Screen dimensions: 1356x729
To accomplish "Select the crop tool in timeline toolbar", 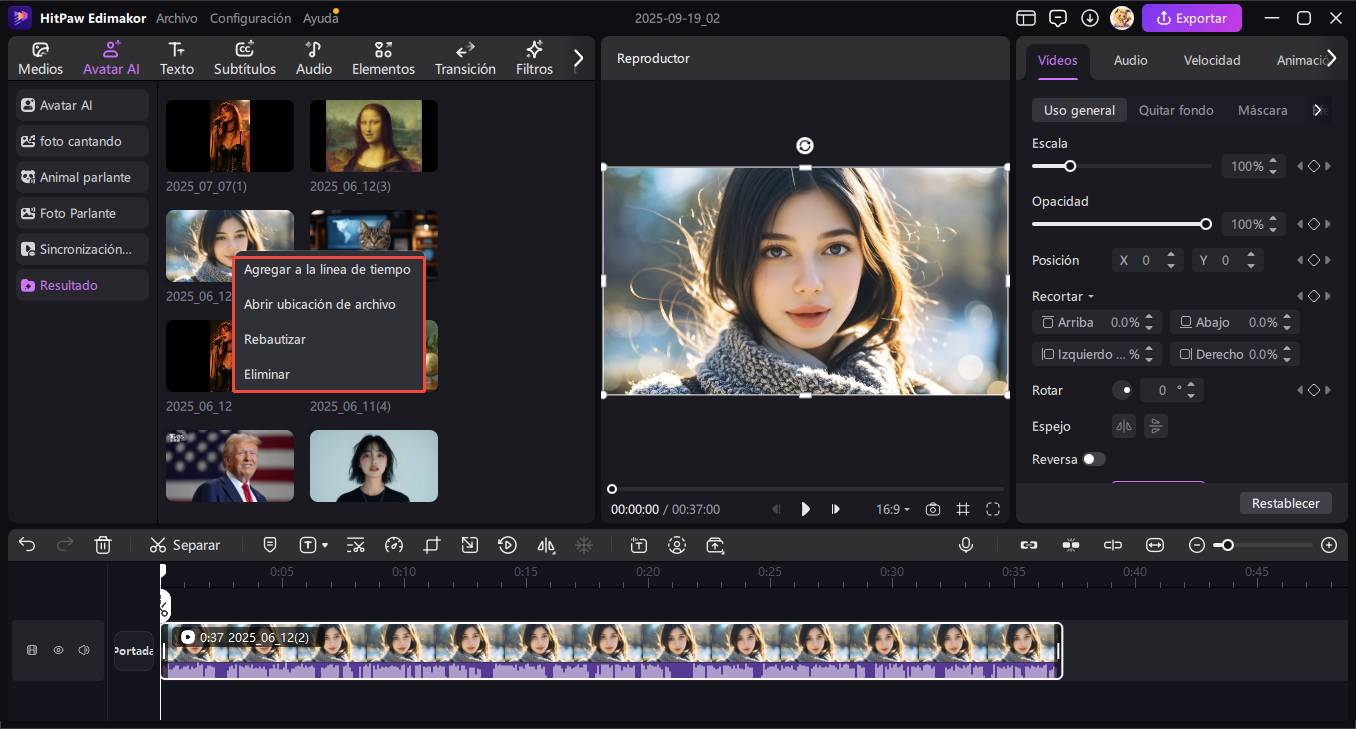I will point(431,545).
